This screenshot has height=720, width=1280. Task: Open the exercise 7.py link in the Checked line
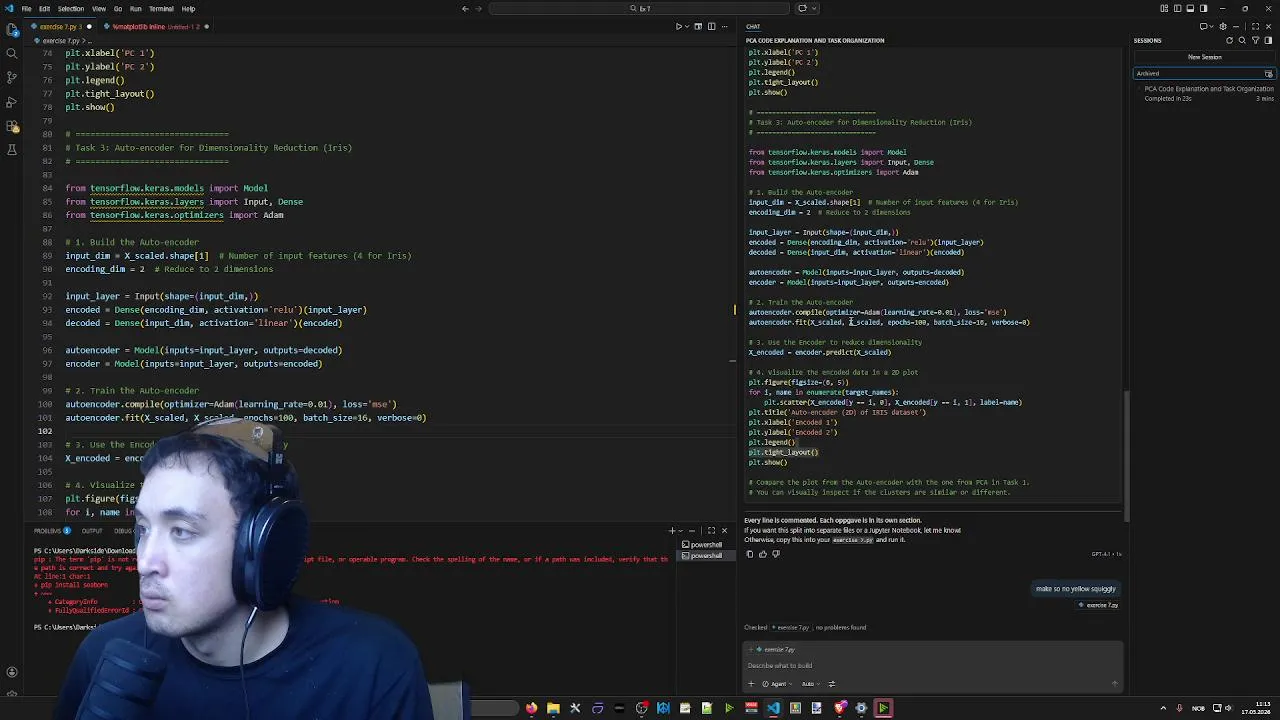[x=792, y=627]
